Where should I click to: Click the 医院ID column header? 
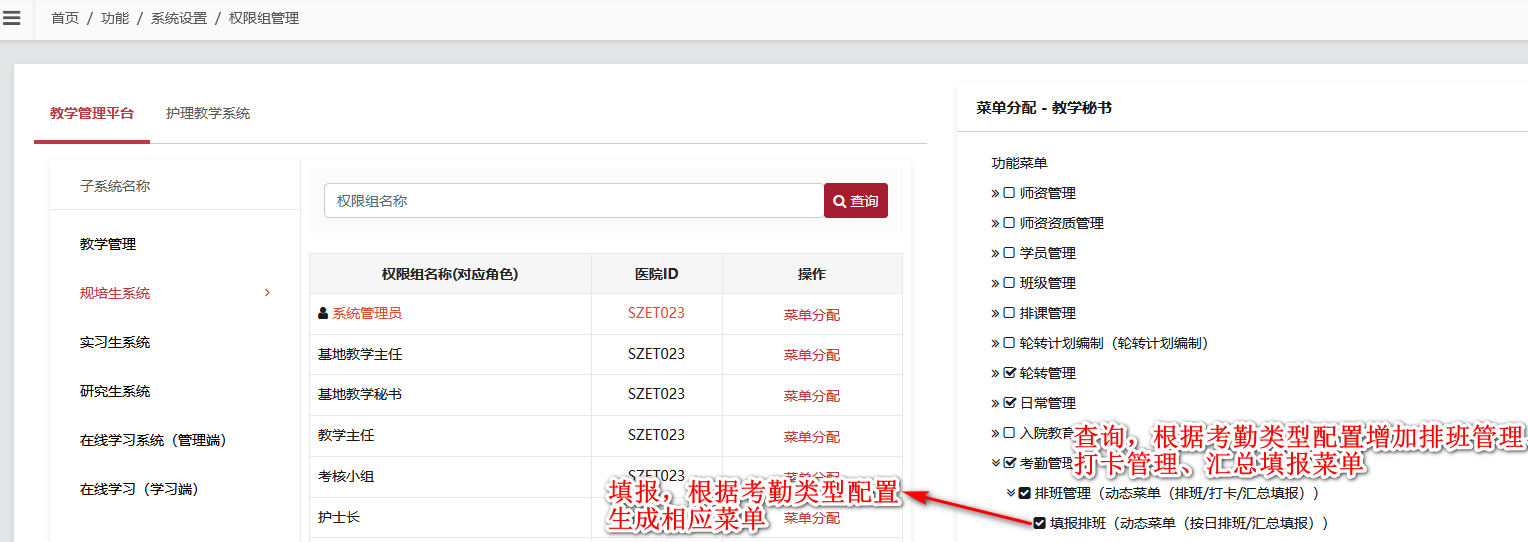tap(656, 274)
